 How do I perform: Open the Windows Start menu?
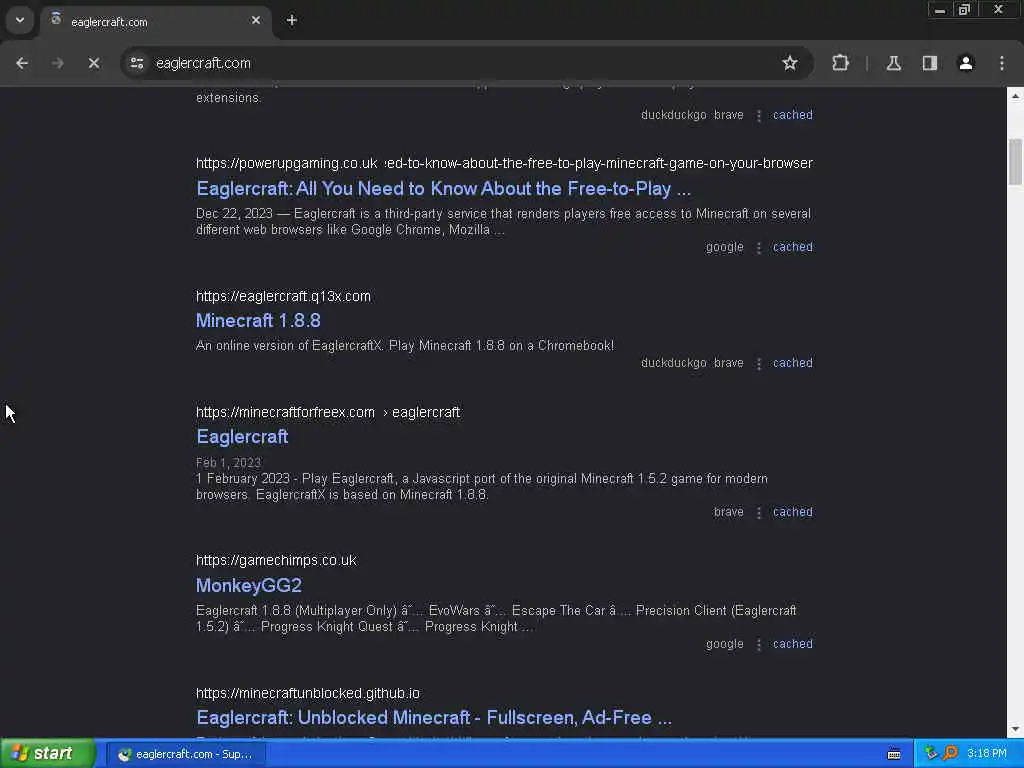tap(47, 754)
